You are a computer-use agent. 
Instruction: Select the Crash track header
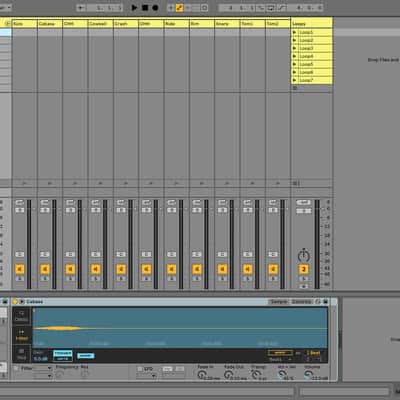tap(126, 24)
